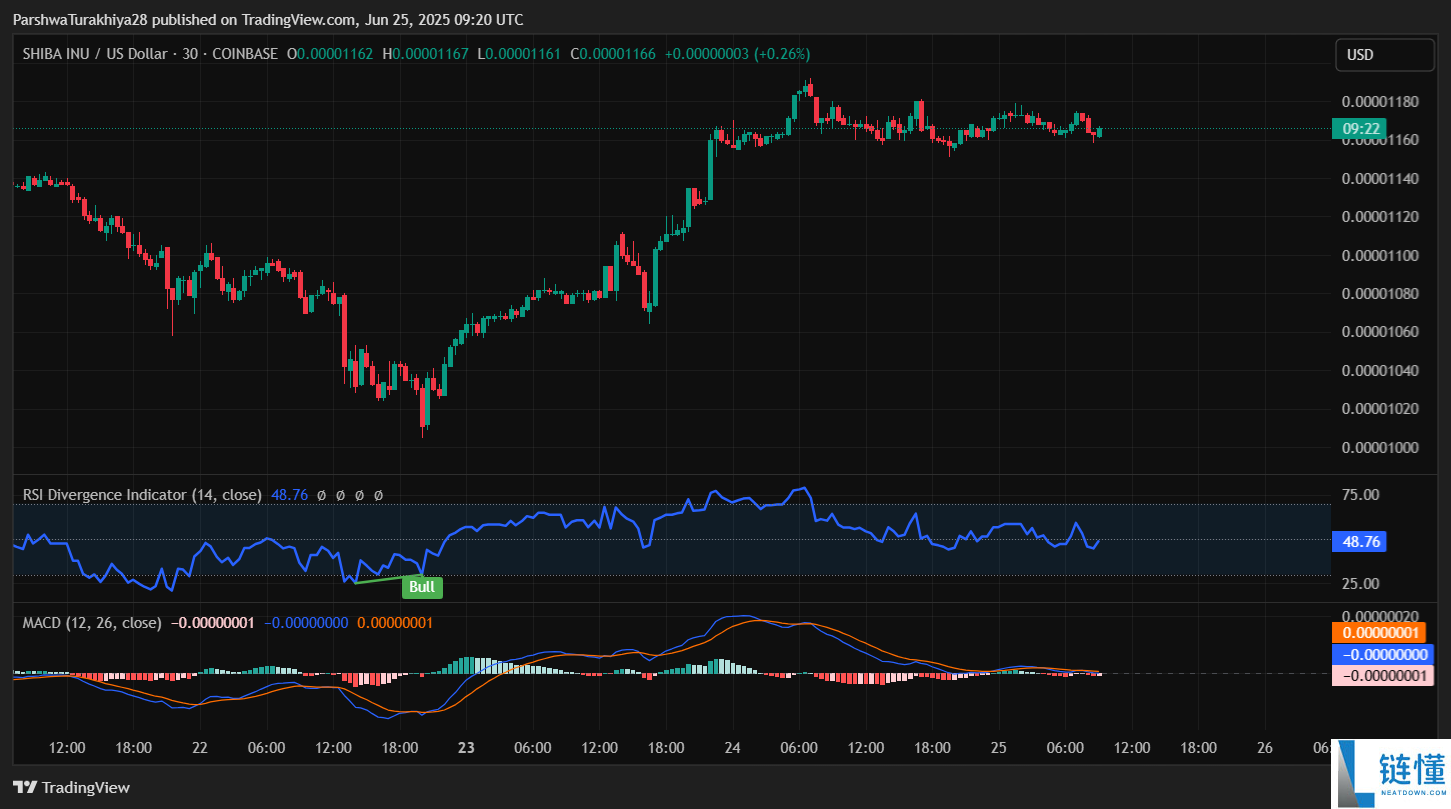1451x809 pixels.
Task: Open the 30-minute timeframe selector
Action: click(190, 54)
